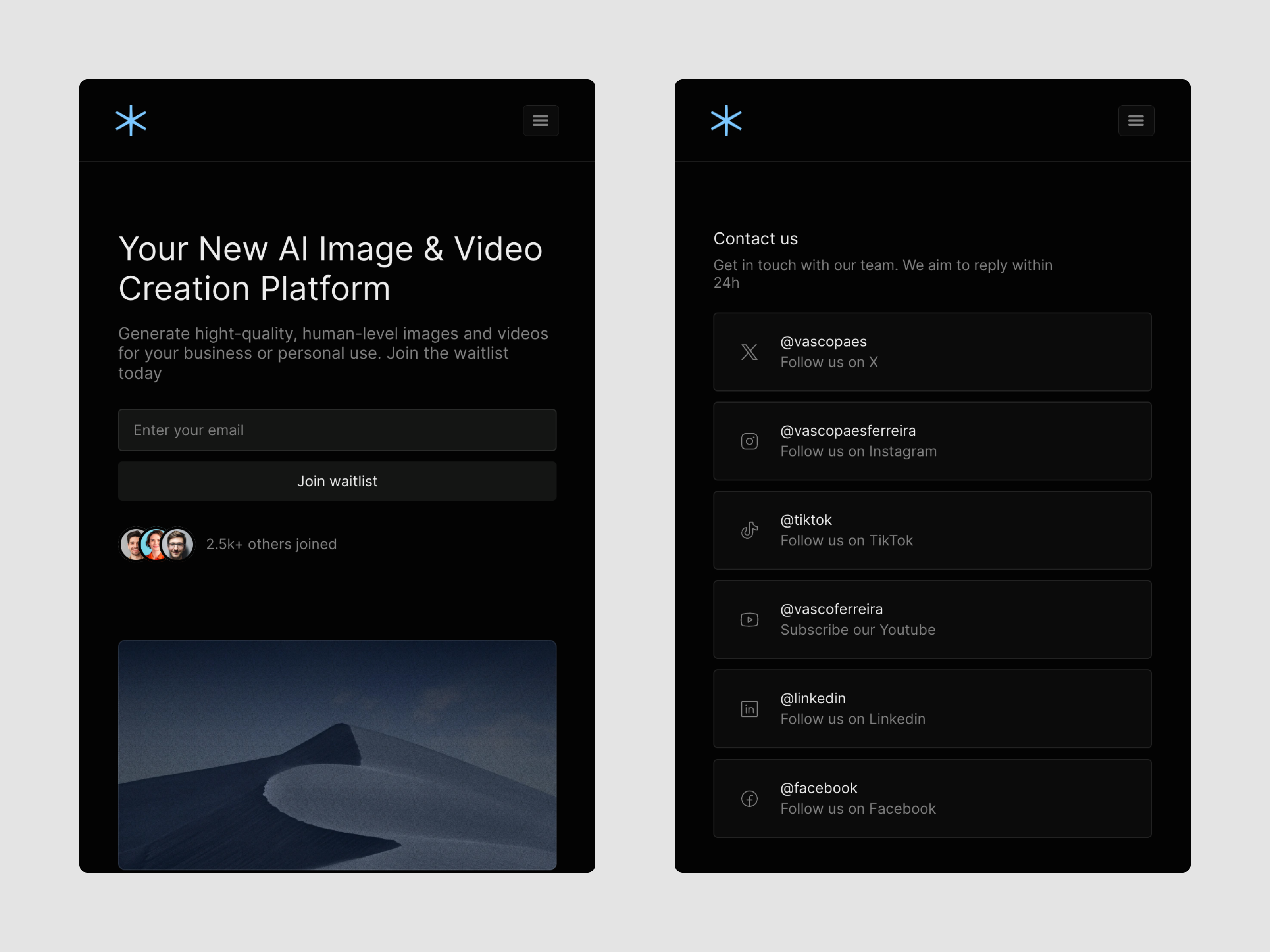Open the @vascoferreira handle link
The width and height of the screenshot is (1270, 952).
[831, 609]
